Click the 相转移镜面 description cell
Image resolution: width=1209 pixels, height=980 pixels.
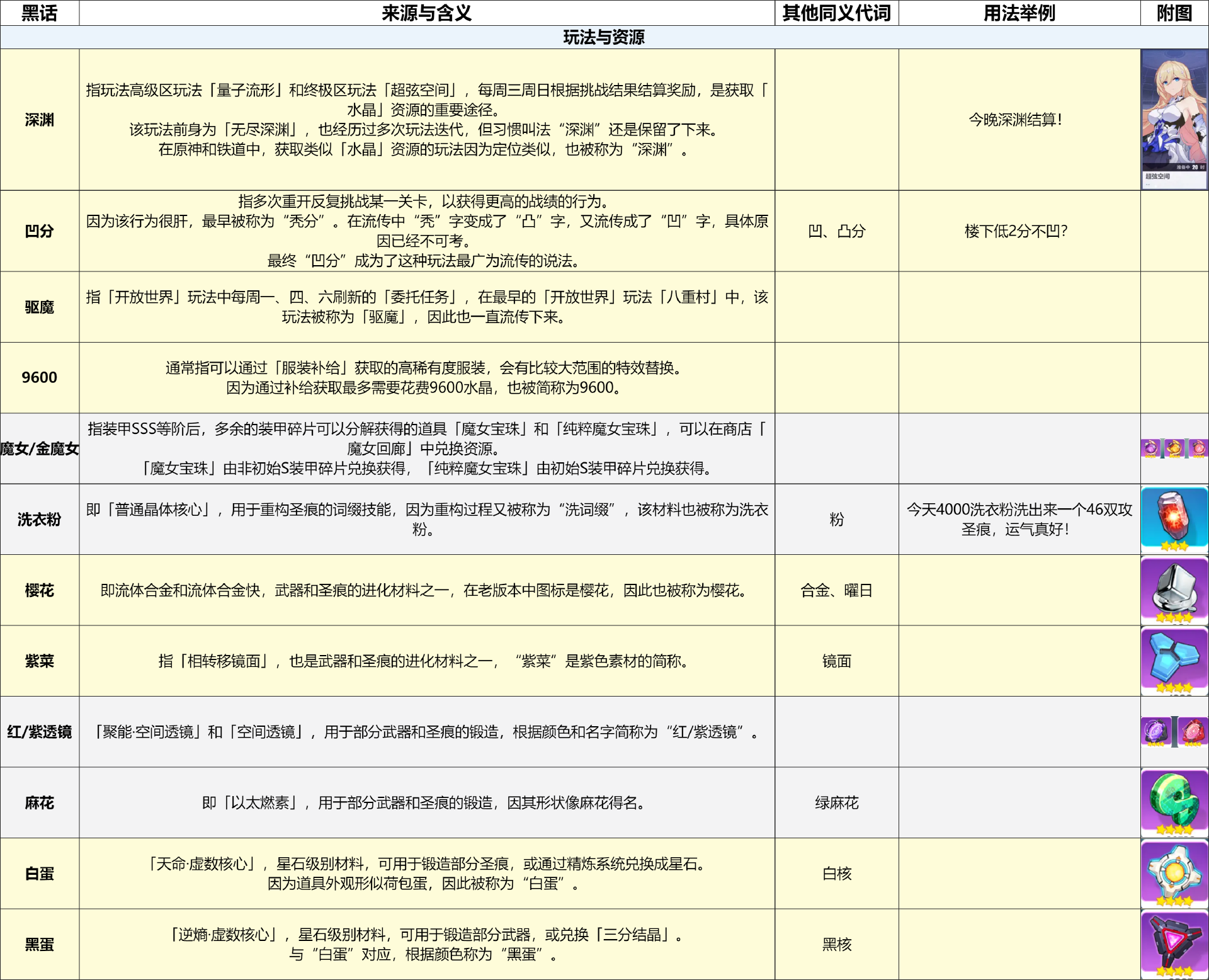(x=427, y=661)
